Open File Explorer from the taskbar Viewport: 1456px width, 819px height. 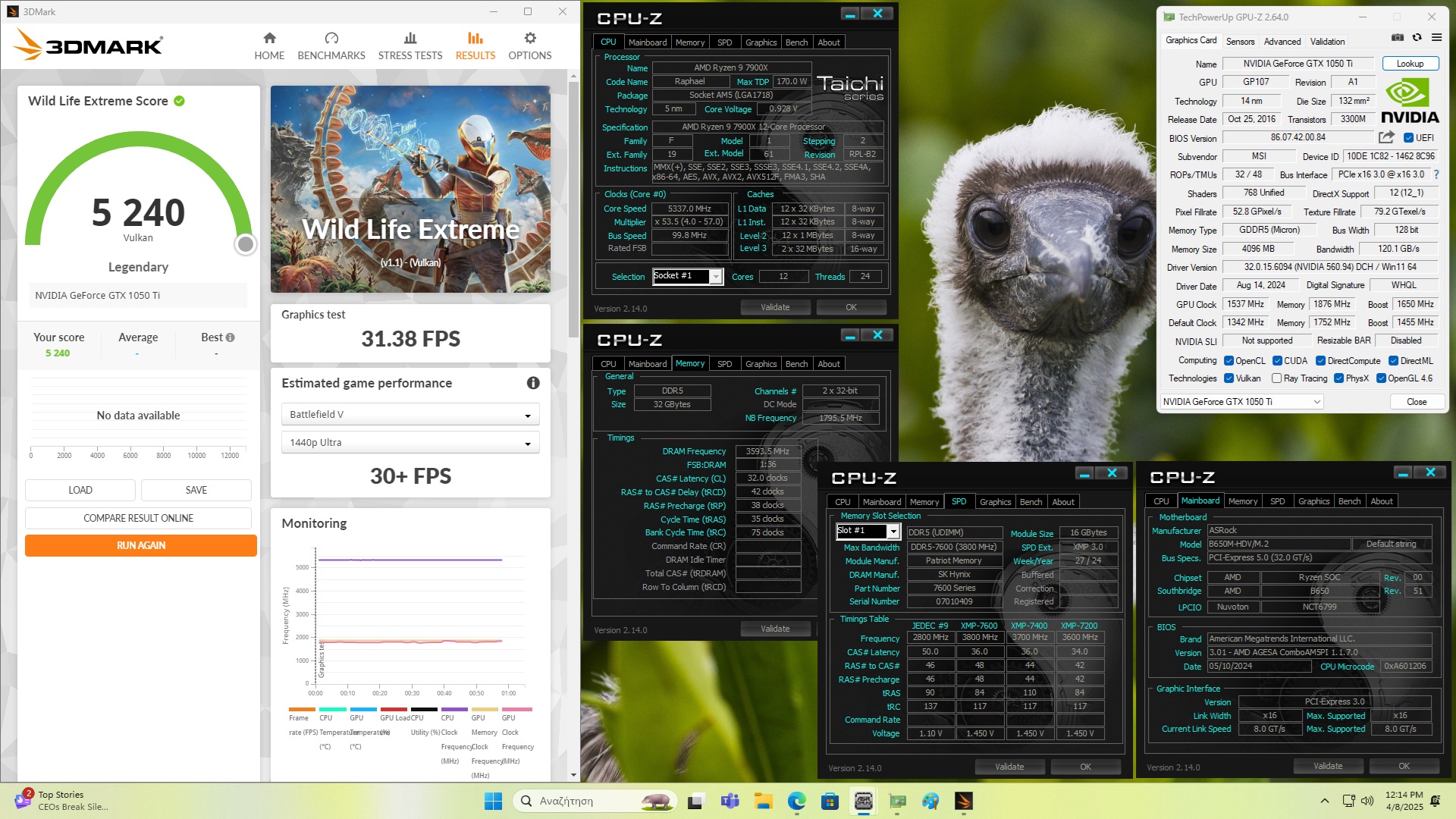tap(763, 801)
